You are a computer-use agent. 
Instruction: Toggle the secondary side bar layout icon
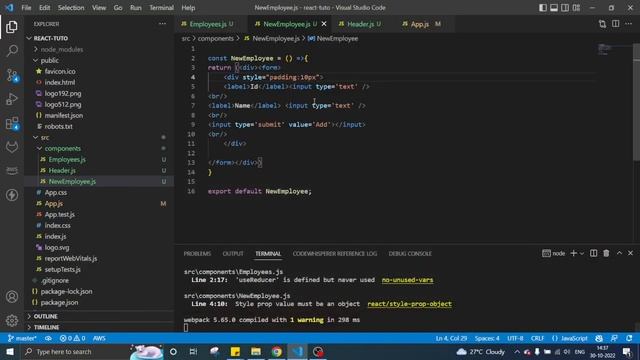click(565, 8)
